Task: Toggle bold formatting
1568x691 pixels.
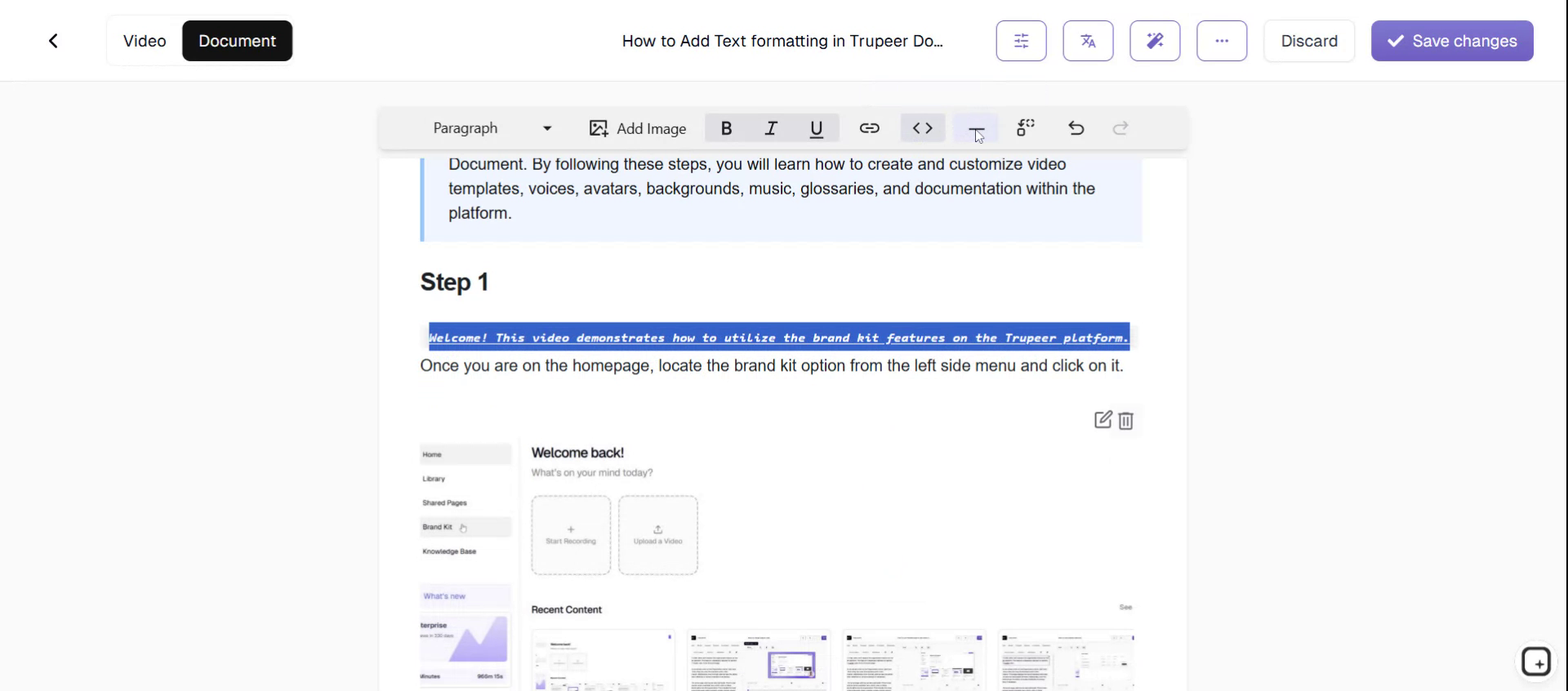Action: pyautogui.click(x=726, y=128)
